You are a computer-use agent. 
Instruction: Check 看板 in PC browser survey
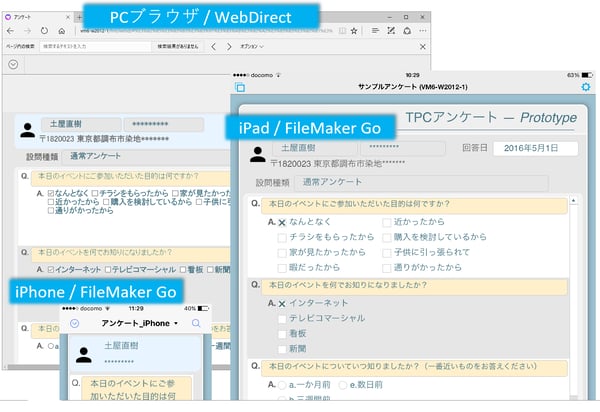click(x=183, y=270)
